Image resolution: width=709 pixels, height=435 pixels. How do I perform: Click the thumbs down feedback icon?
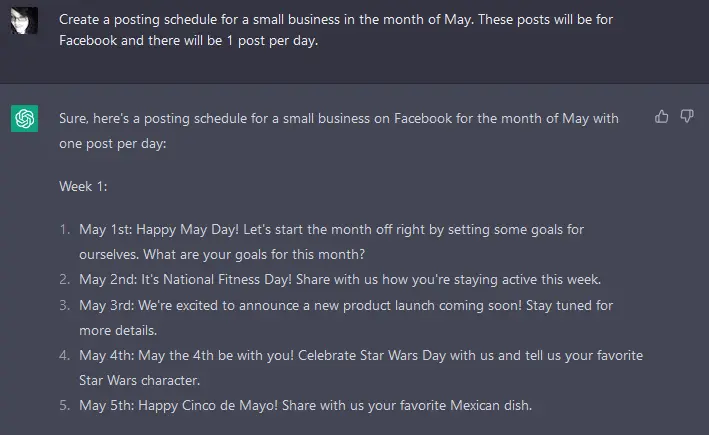coord(687,117)
